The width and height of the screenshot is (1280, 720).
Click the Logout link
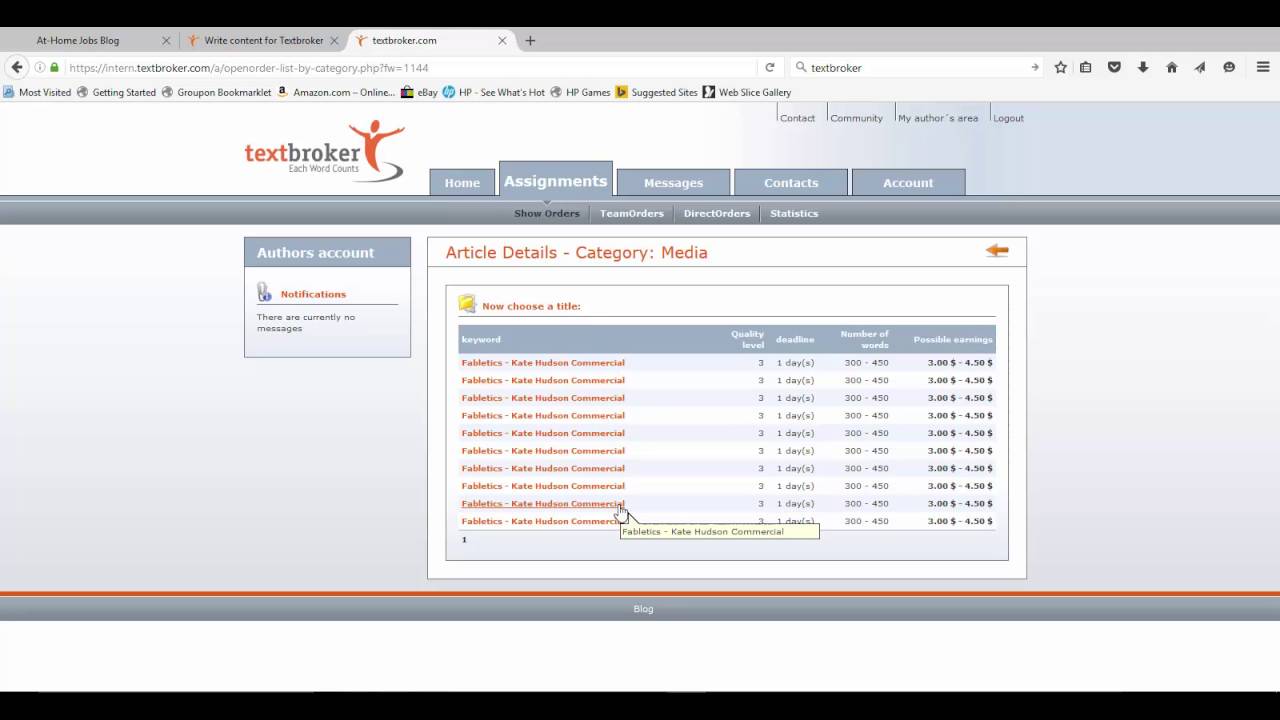(x=1008, y=118)
